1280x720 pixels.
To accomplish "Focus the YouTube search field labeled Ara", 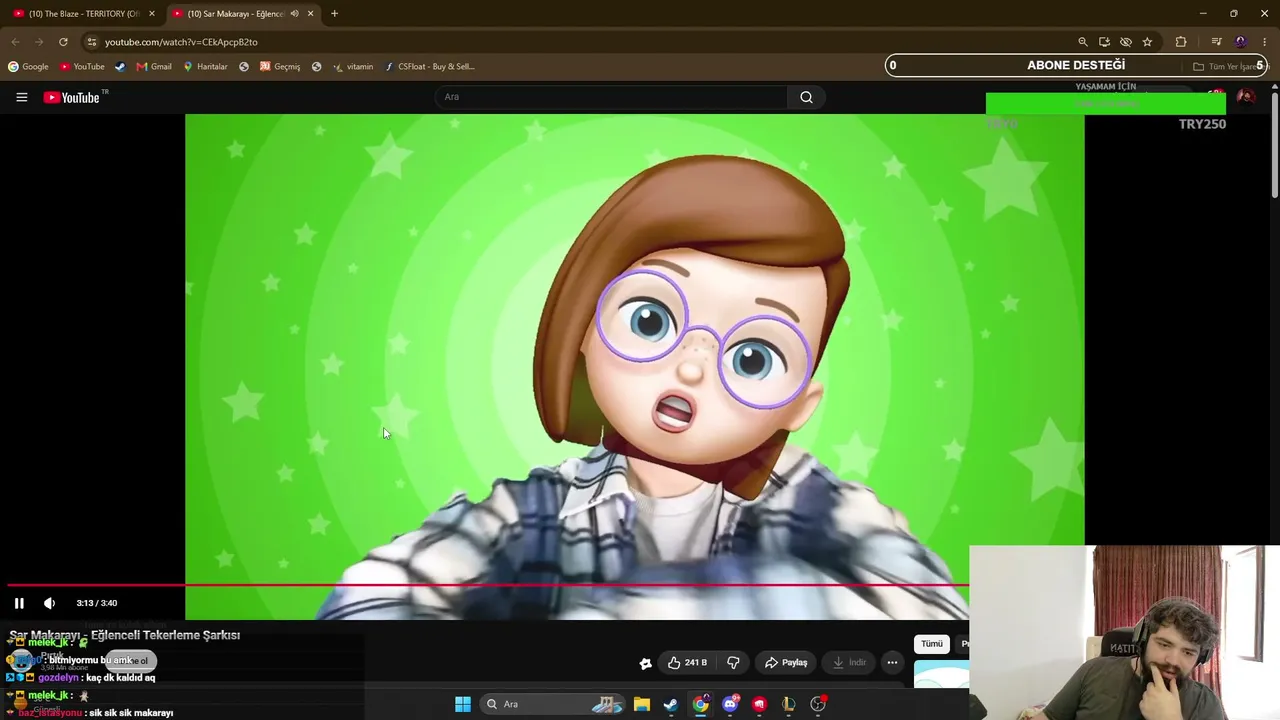I will point(611,97).
